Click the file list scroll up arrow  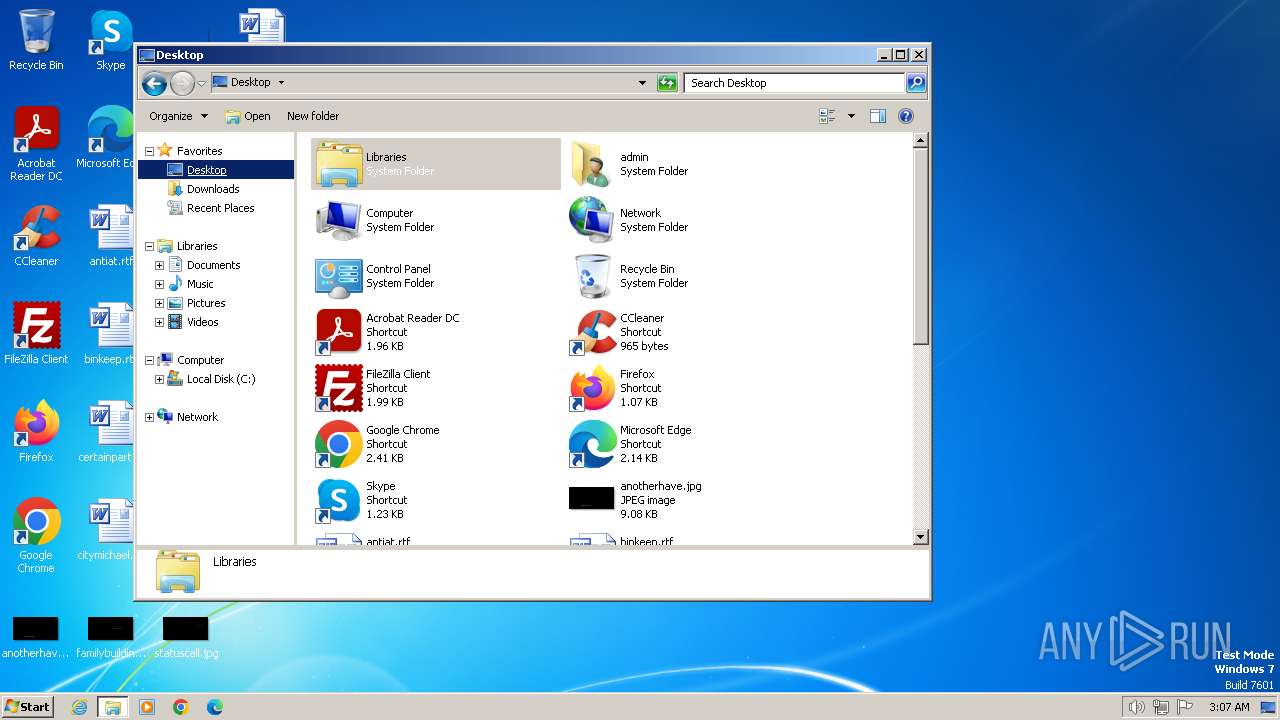click(921, 141)
